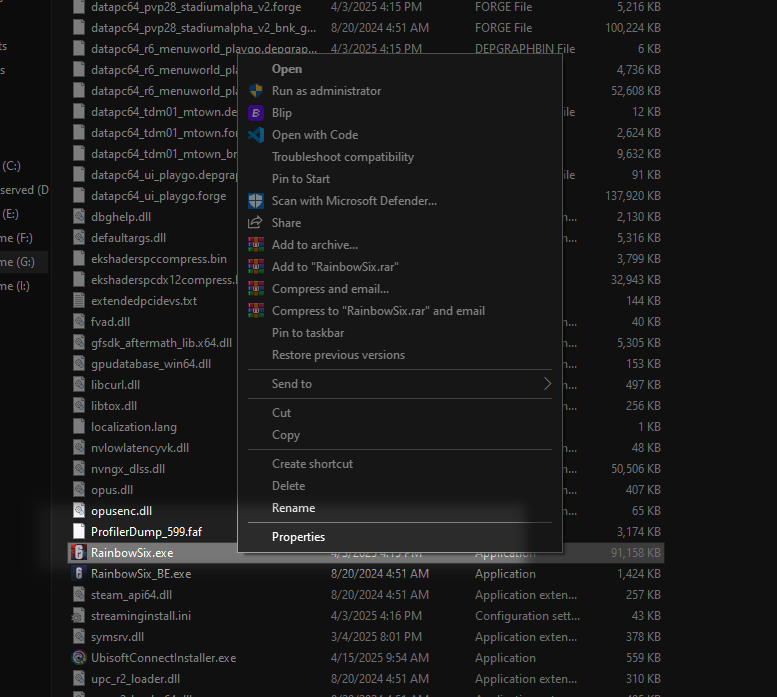Select Delete in the context menu
Viewport: 777px width, 697px height.
[399, 486]
